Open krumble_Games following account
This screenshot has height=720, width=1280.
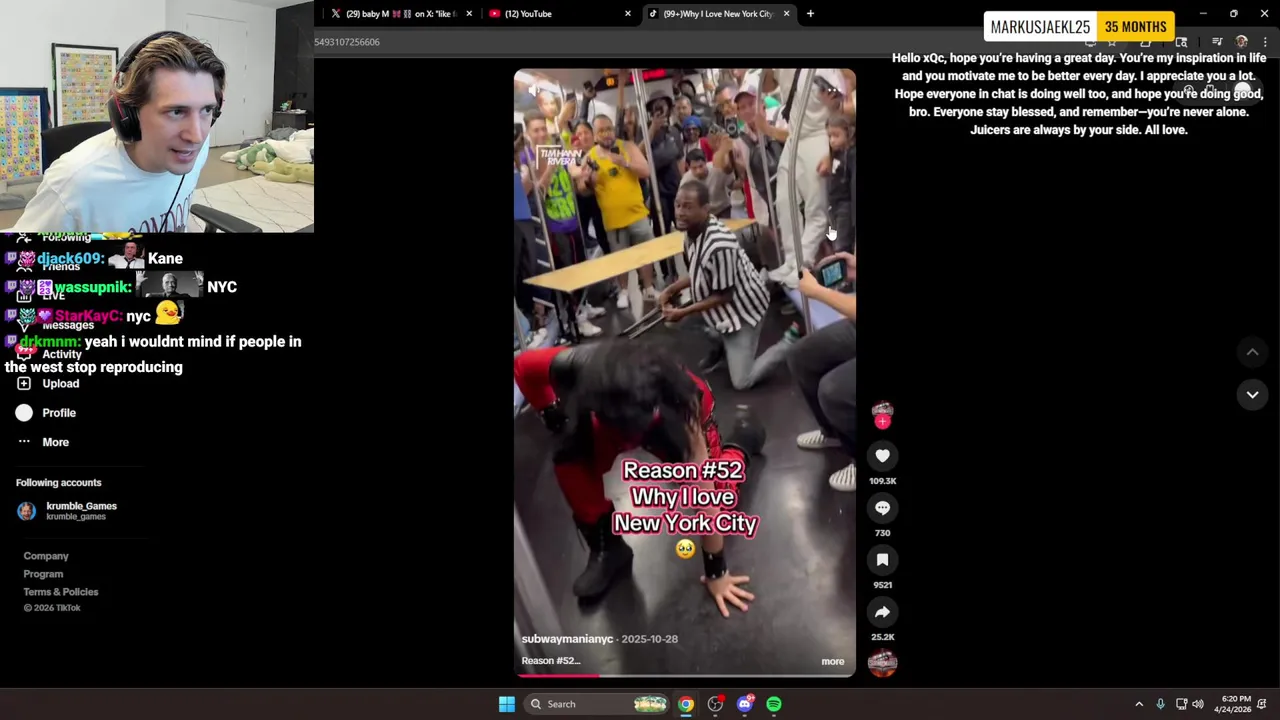[x=81, y=511]
